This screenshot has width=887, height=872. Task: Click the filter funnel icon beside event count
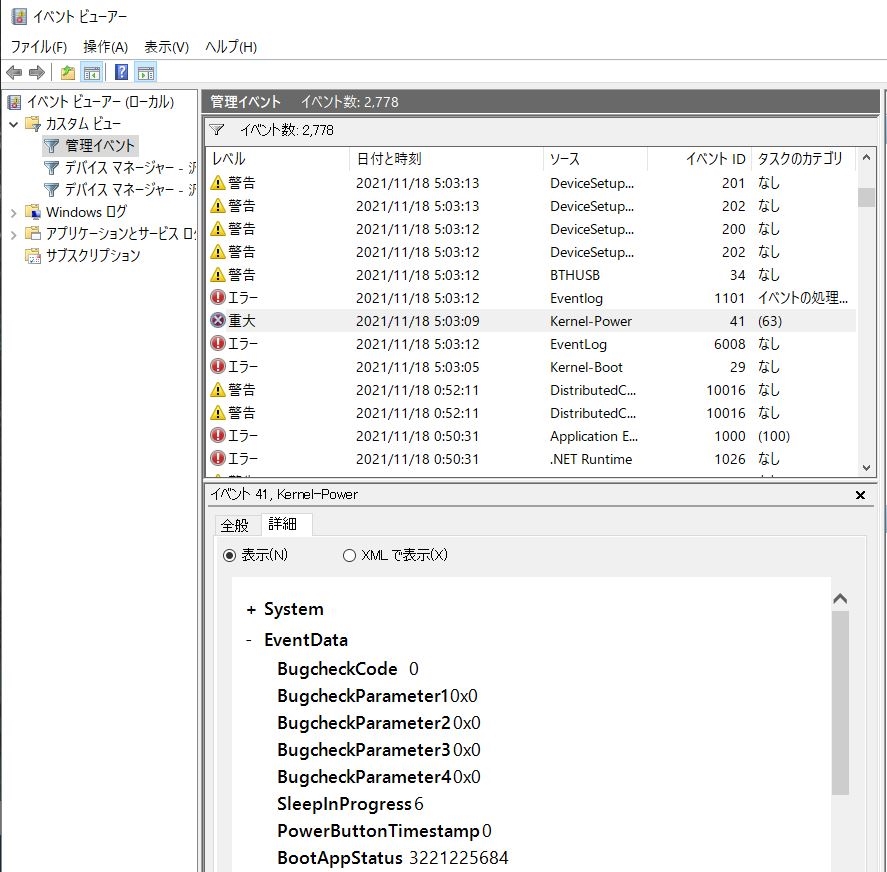[217, 130]
